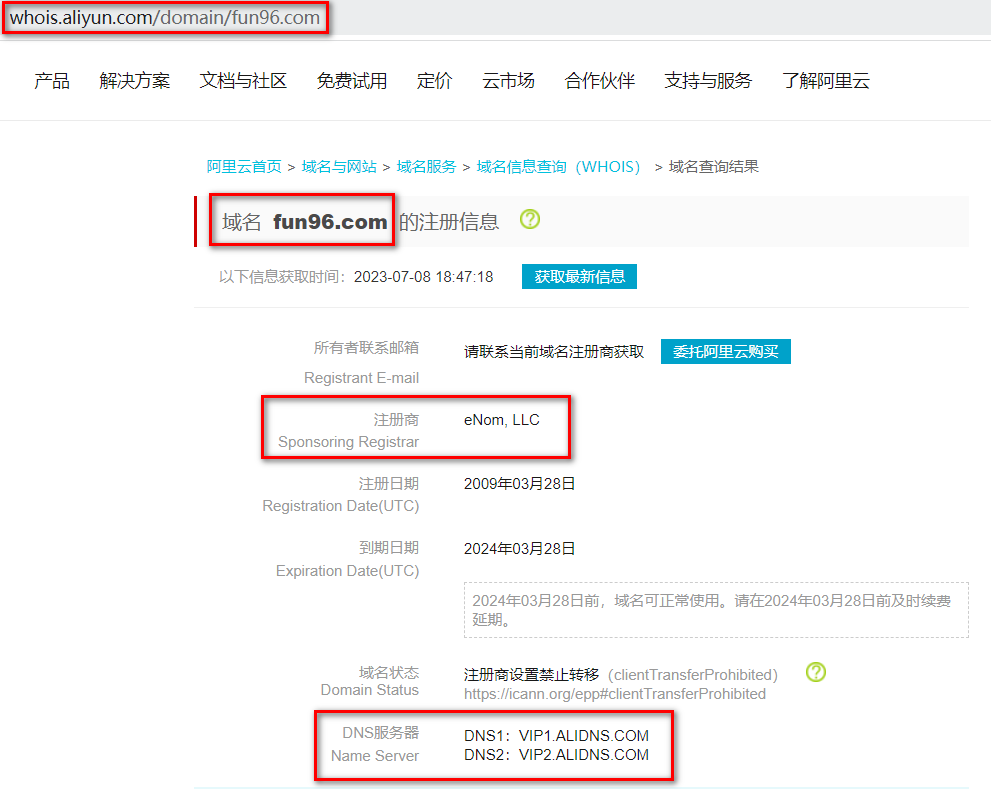Click the Registrant E-mail label
This screenshot has width=991, height=789.
click(x=362, y=378)
